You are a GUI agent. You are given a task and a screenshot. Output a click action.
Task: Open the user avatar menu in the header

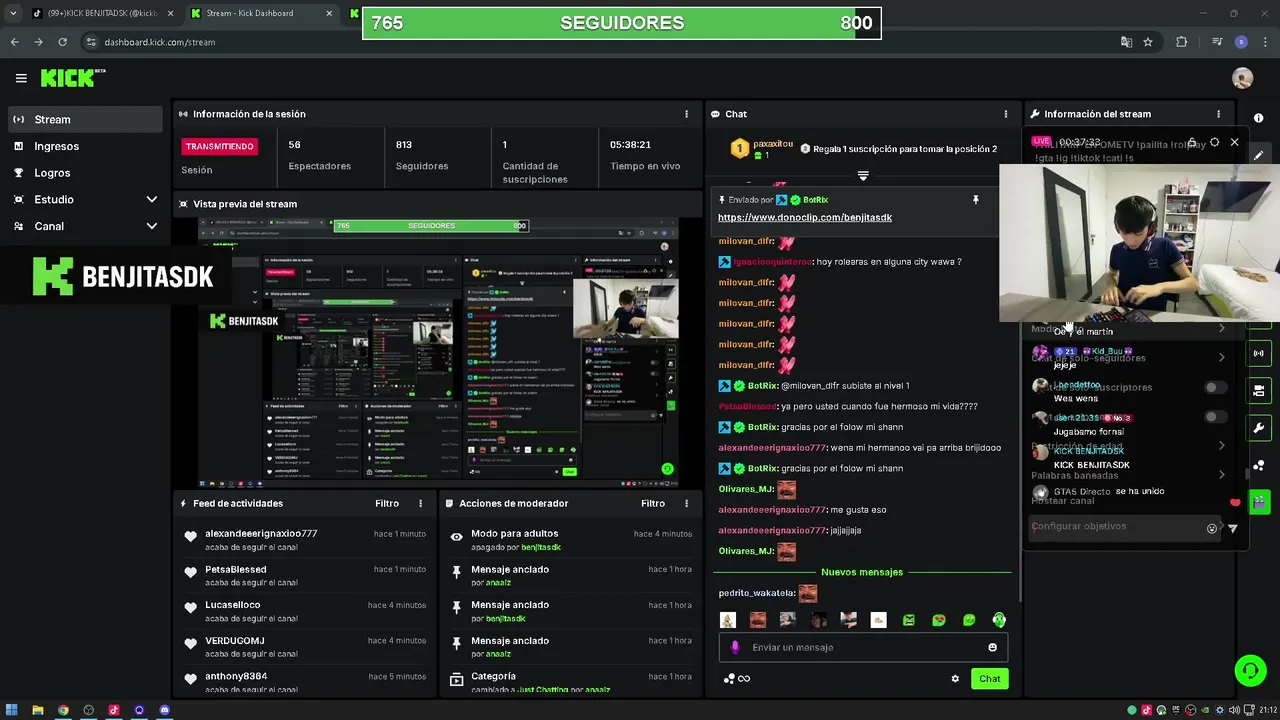(x=1242, y=78)
